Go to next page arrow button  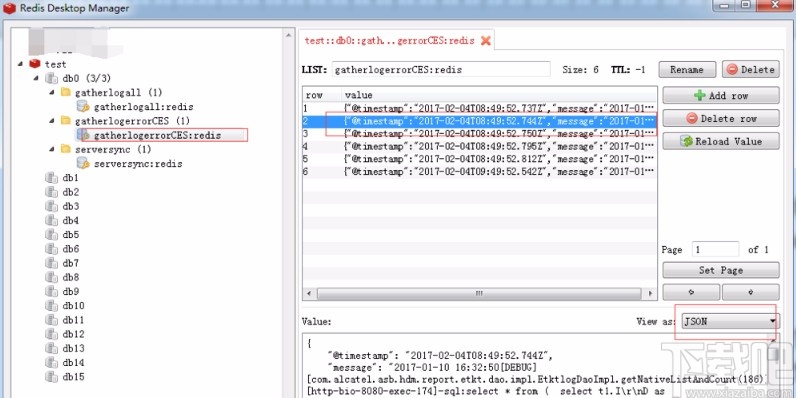[751, 292]
